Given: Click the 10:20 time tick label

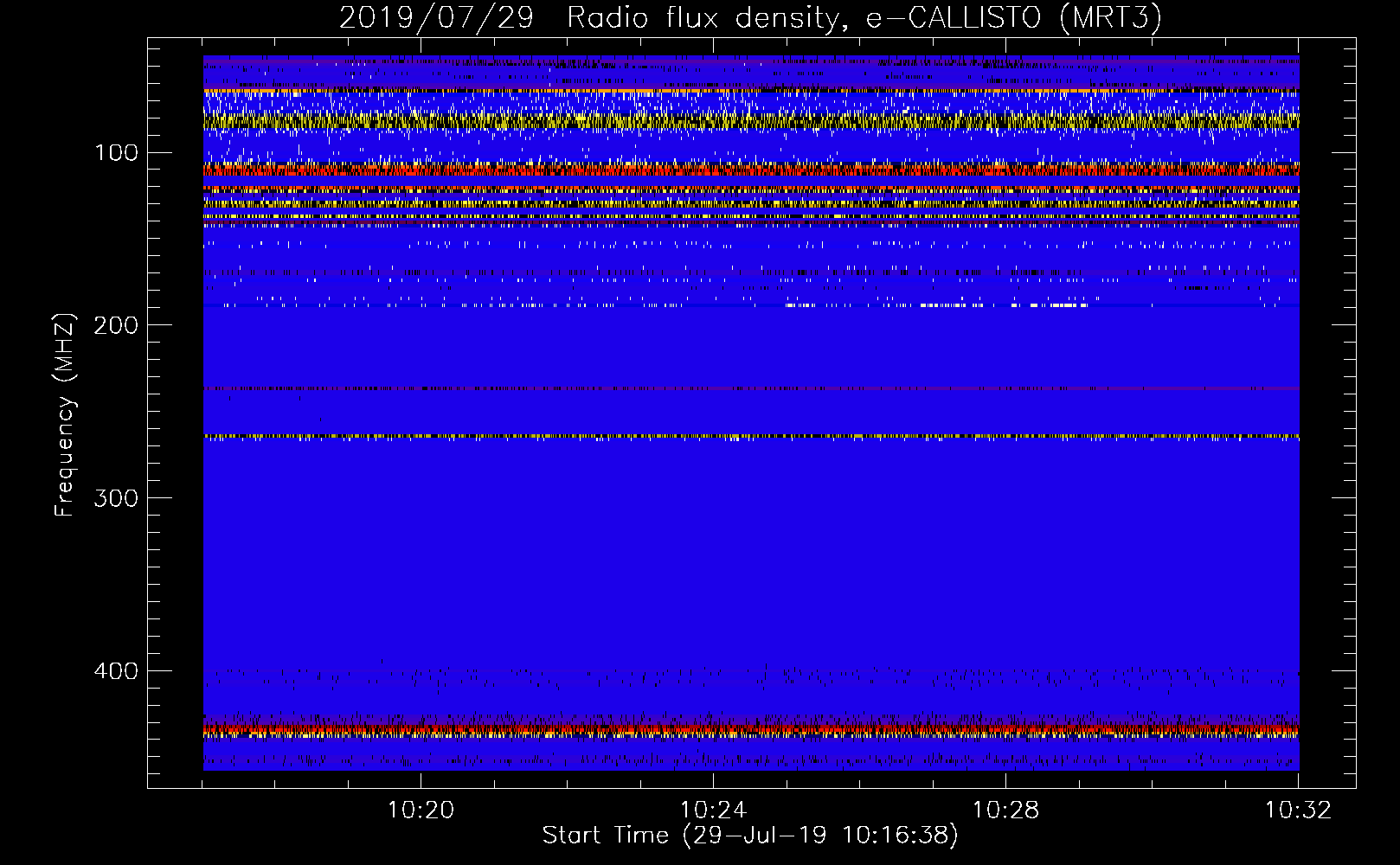Looking at the screenshot, I should pyautogui.click(x=421, y=811).
